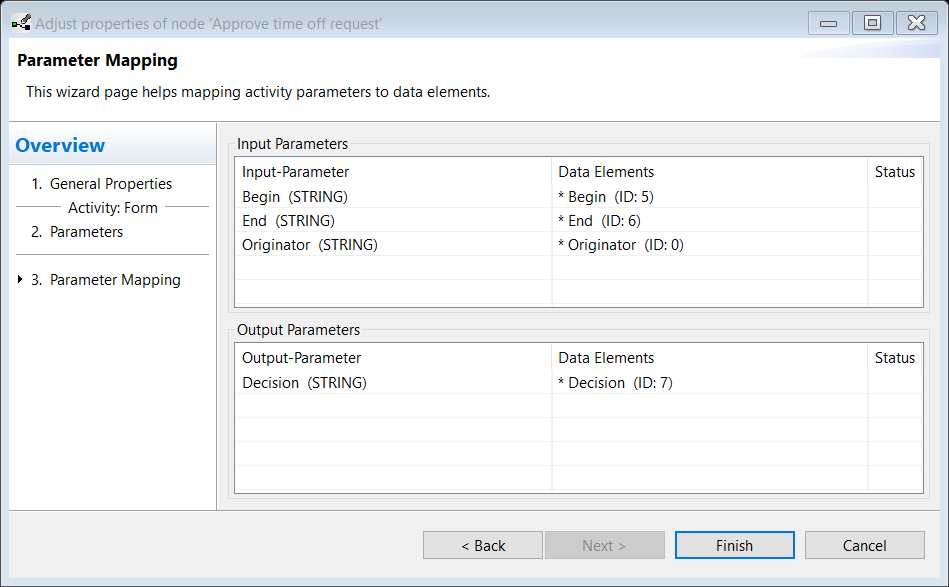Close the dialog with the X icon

click(x=916, y=23)
